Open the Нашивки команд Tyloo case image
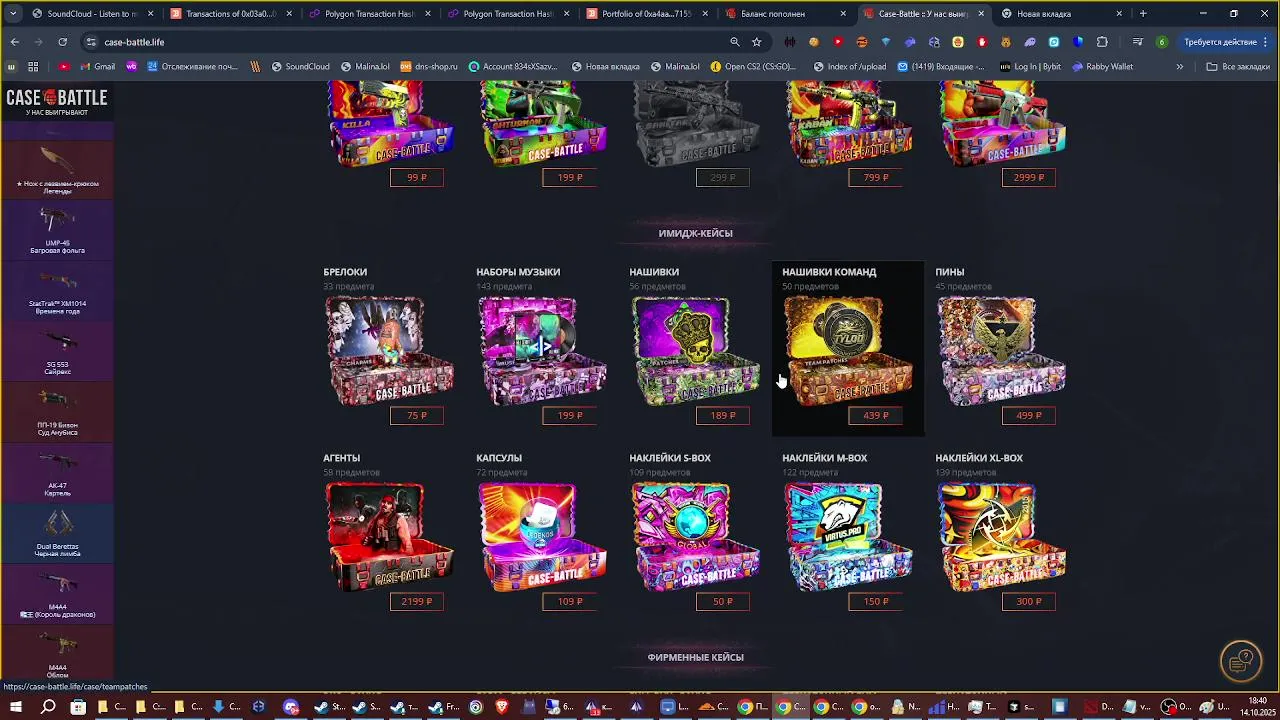Image resolution: width=1280 pixels, height=720 pixels. coord(848,350)
